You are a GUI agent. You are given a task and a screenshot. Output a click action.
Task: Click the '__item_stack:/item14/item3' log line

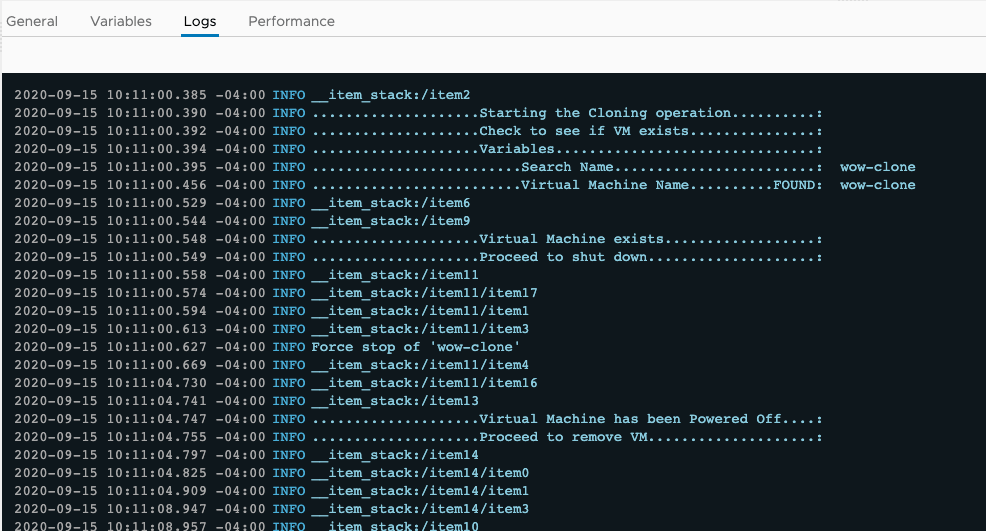click(420, 509)
